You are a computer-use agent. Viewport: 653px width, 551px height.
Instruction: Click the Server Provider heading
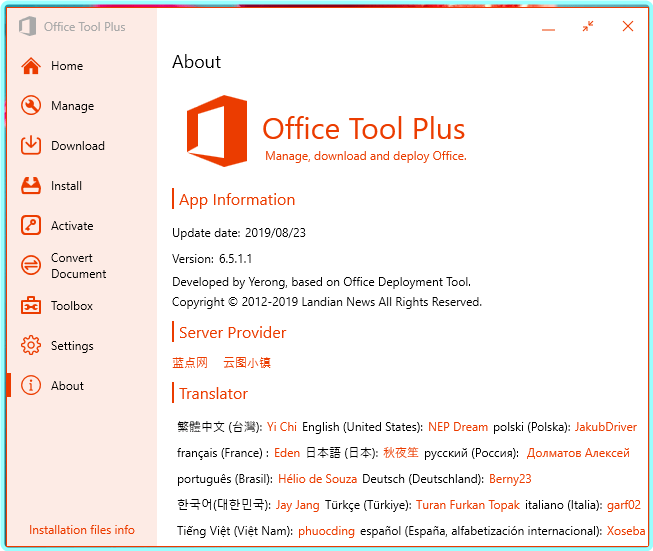232,332
